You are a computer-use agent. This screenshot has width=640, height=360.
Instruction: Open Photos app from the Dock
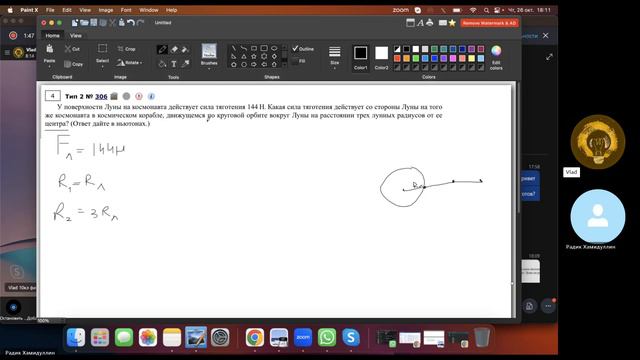tap(148, 338)
